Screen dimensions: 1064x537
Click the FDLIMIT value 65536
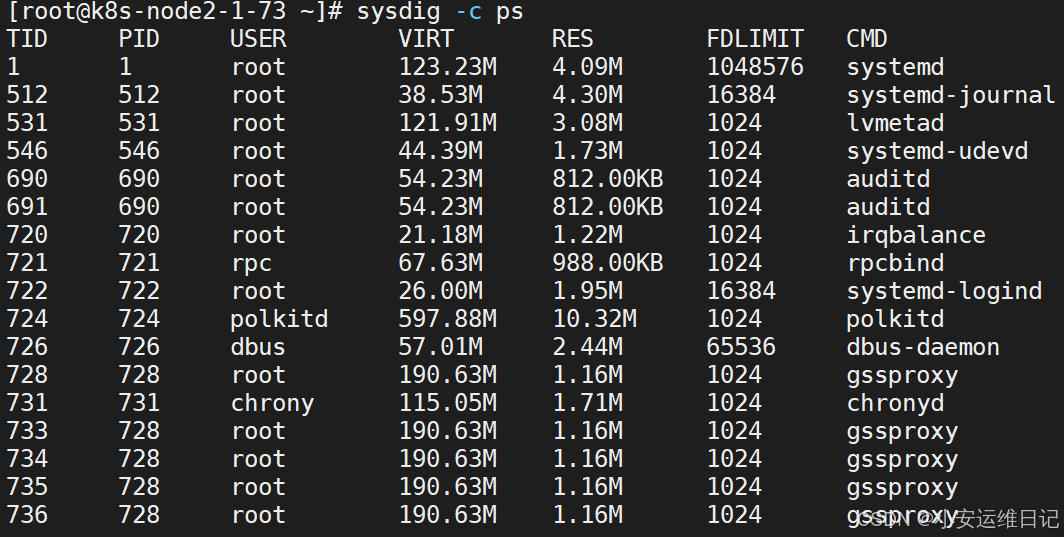[x=741, y=347]
